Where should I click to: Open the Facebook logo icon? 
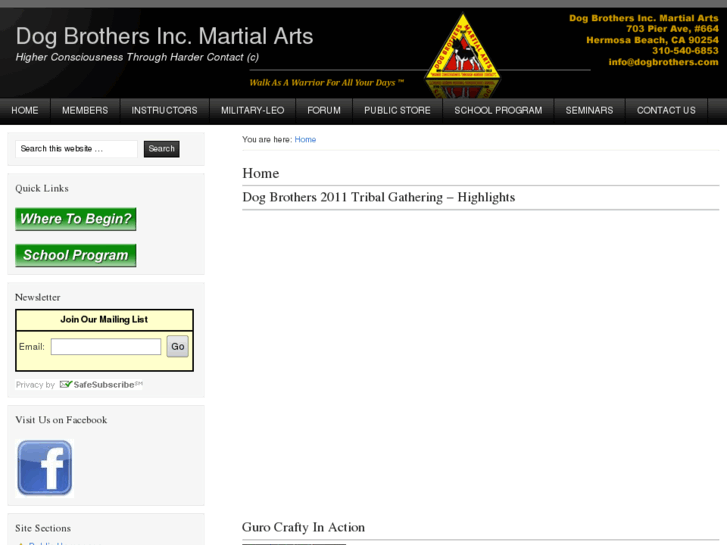point(45,468)
